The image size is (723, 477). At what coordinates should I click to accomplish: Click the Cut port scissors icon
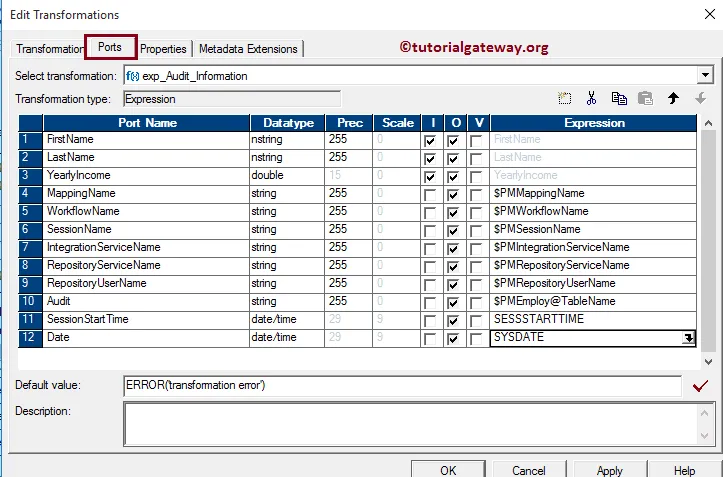591,99
